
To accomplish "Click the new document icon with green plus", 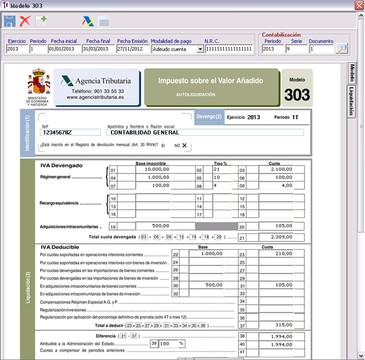I will [41, 21].
